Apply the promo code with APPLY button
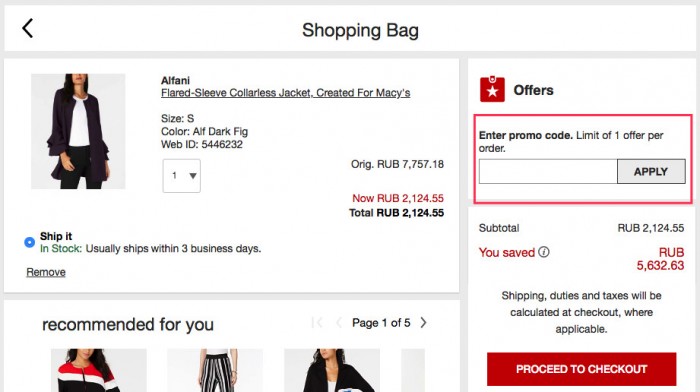 (651, 171)
